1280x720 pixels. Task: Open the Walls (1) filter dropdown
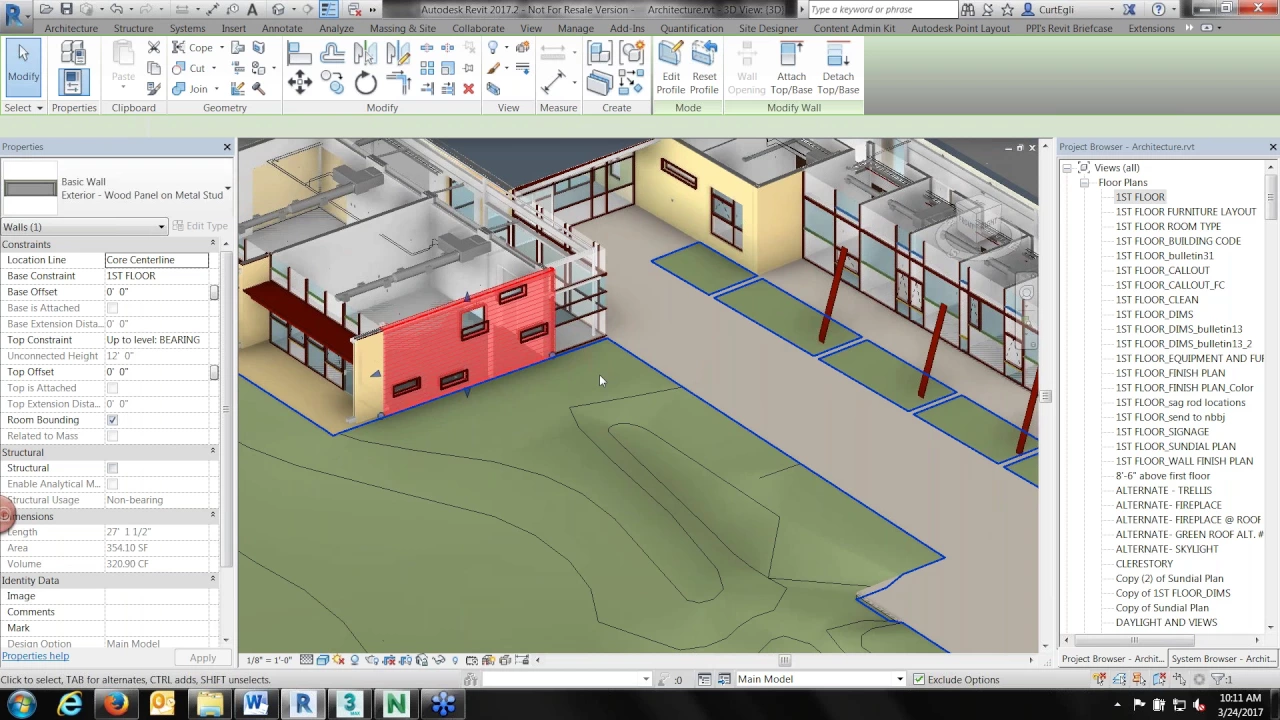[161, 227]
